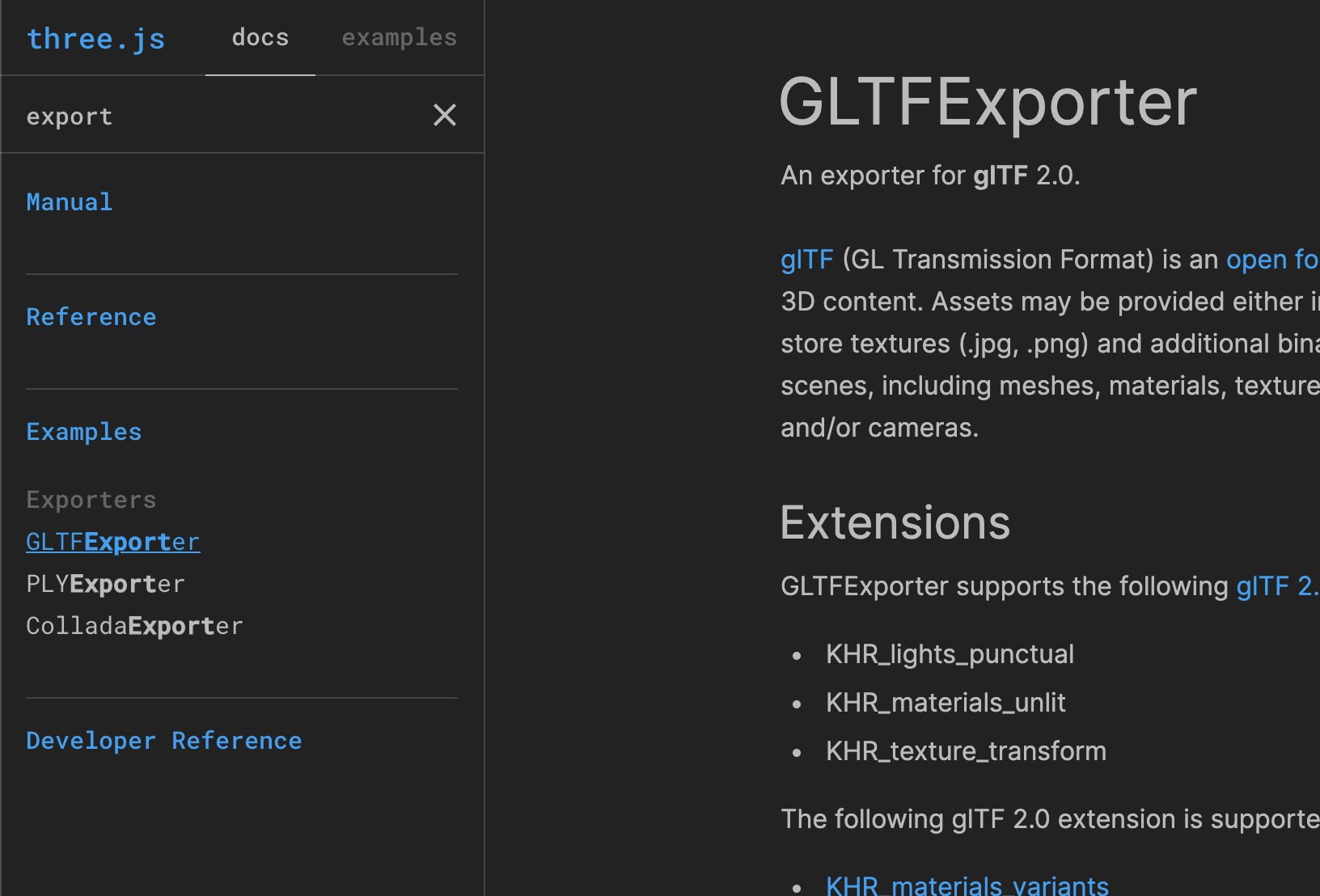This screenshot has width=1320, height=896.
Task: Click the KHR_lights_punctual list item
Action: pos(949,653)
